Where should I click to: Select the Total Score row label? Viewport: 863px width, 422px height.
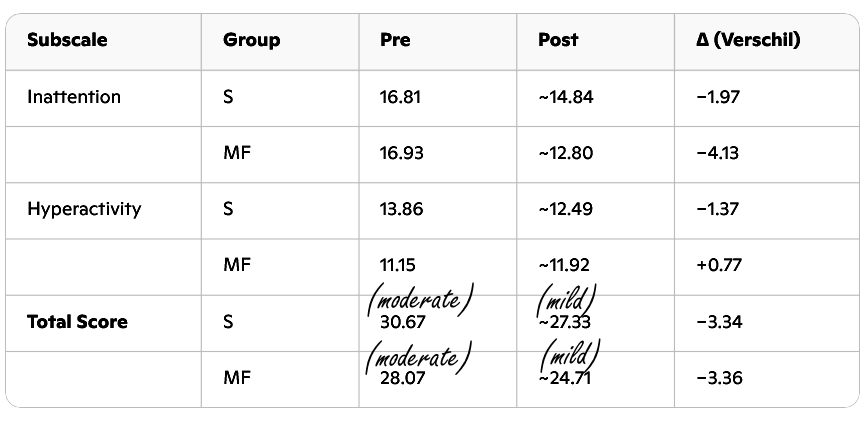click(x=77, y=322)
